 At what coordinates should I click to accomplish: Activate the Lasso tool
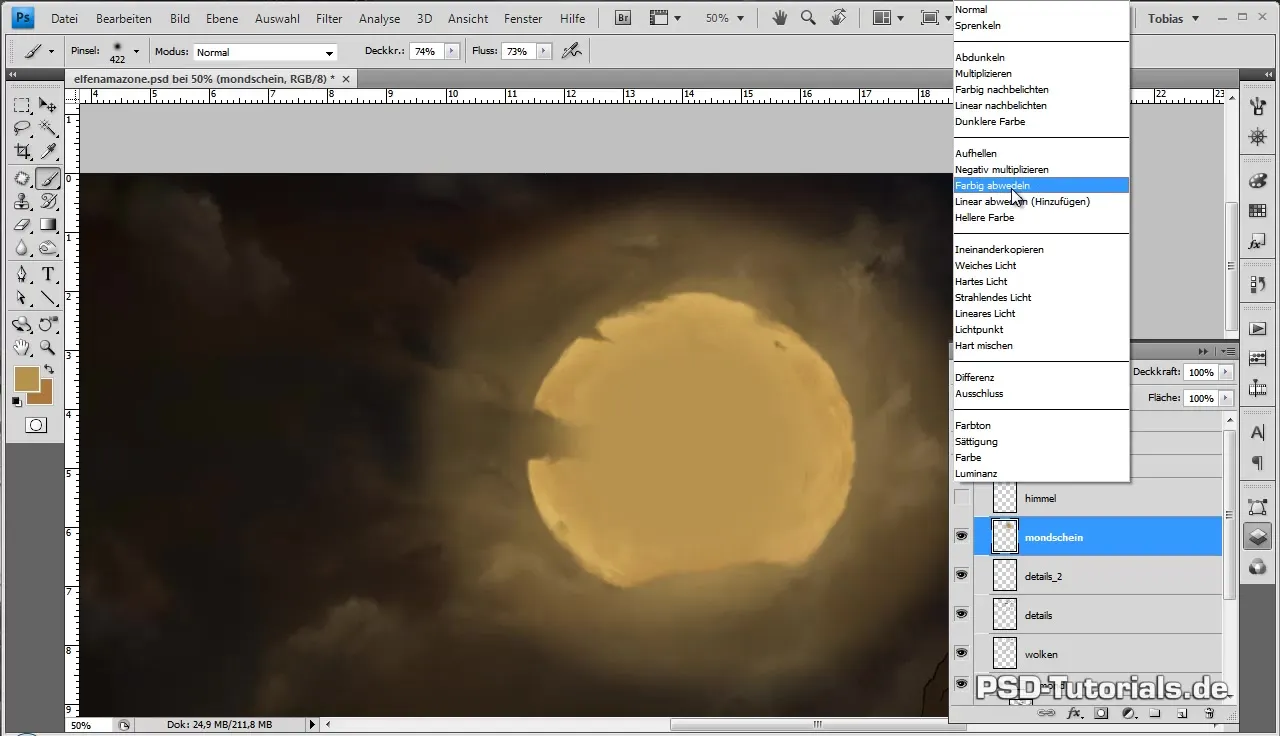tap(22, 128)
